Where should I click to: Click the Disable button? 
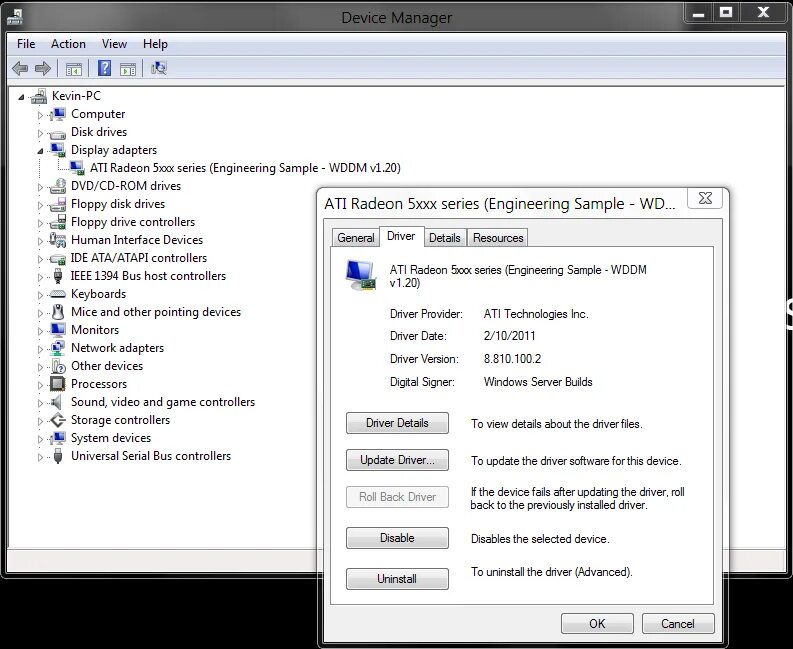pos(397,538)
